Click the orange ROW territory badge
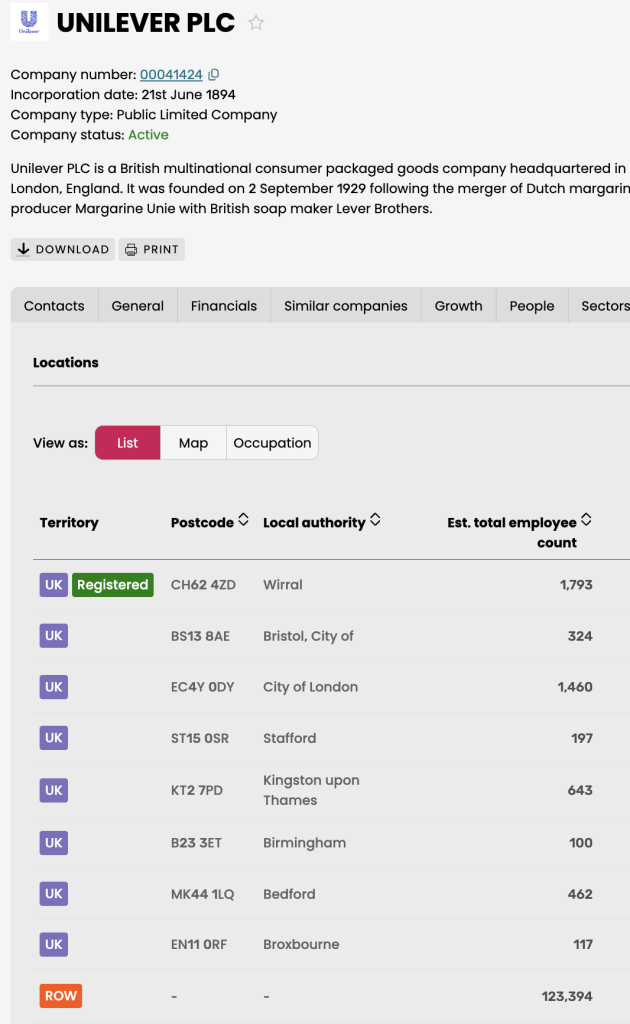The height and width of the screenshot is (1024, 630). (x=60, y=996)
